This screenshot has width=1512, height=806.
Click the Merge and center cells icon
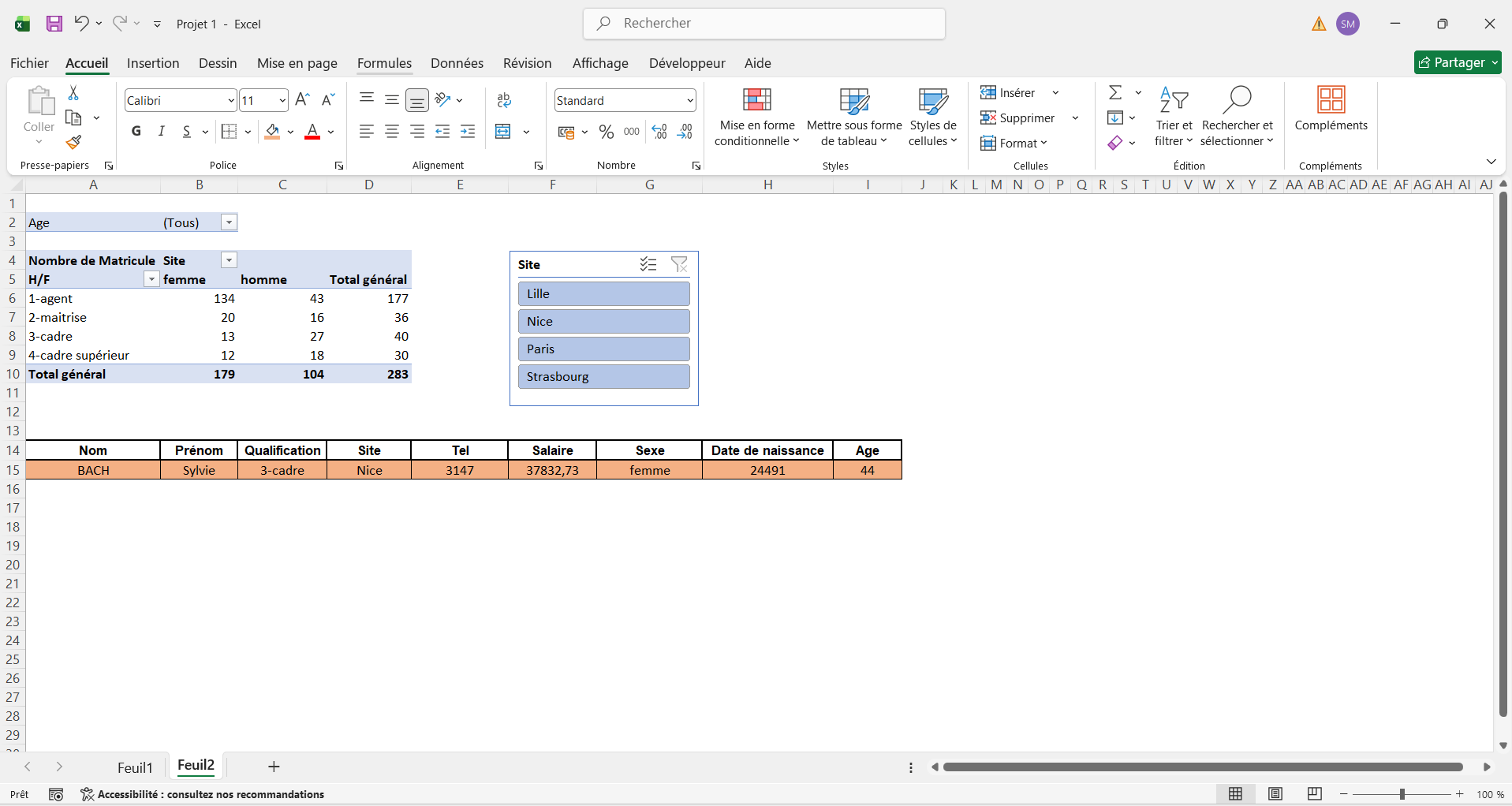503,132
